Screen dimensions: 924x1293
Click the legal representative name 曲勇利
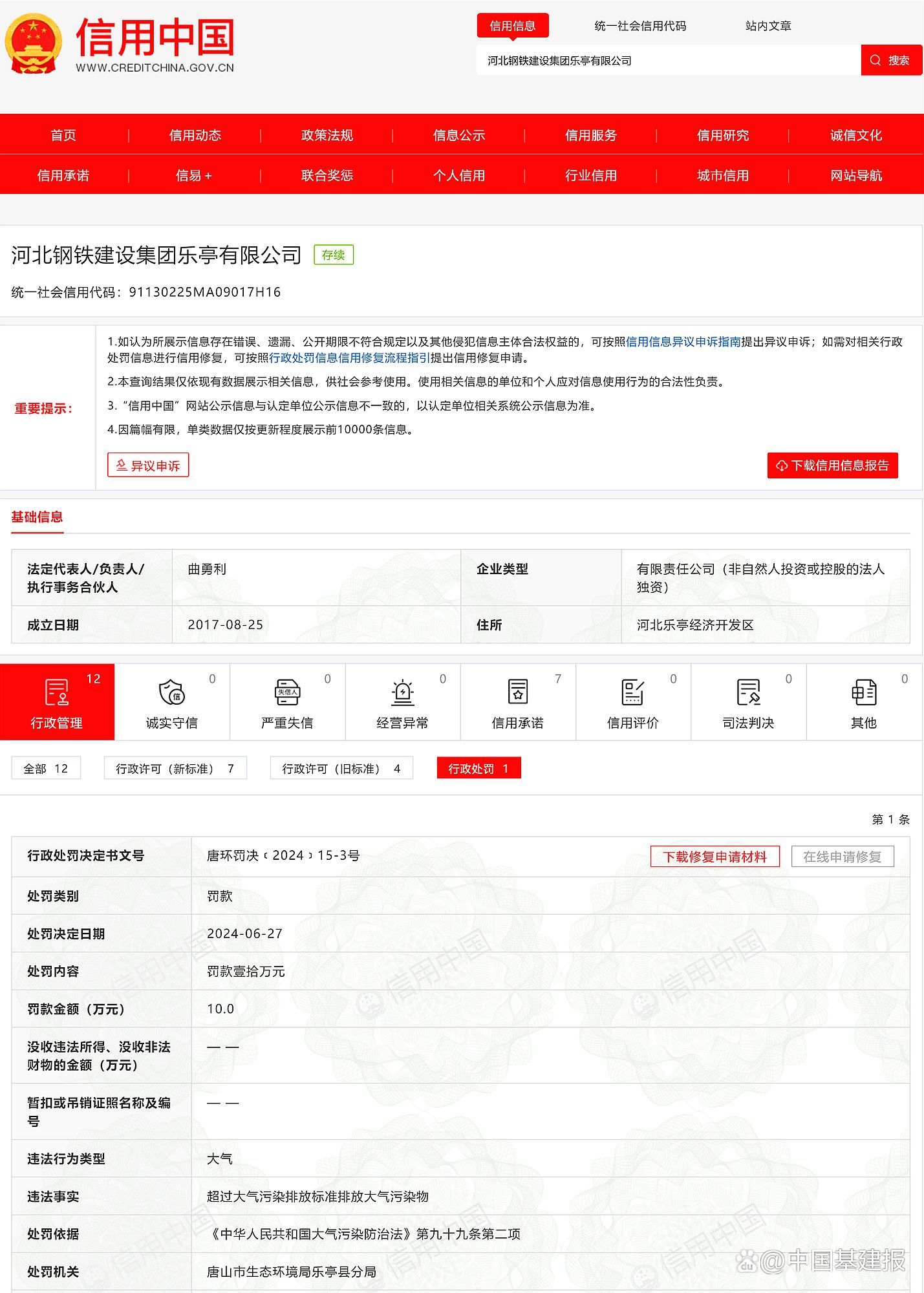point(207,569)
